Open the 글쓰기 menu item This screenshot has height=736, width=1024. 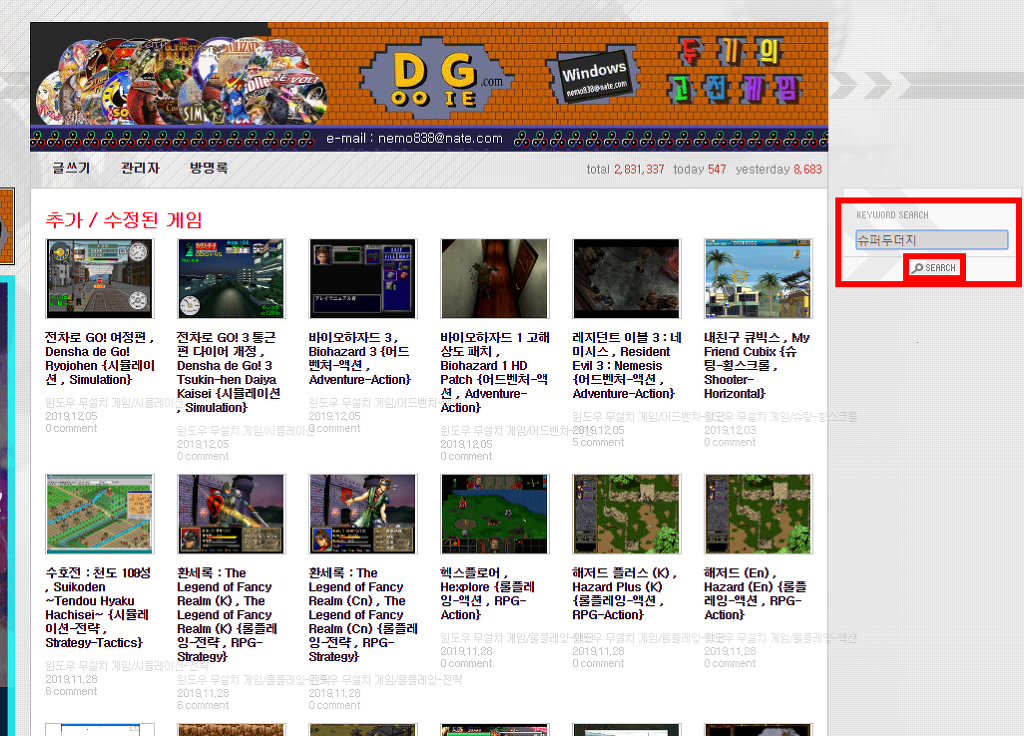(x=71, y=168)
